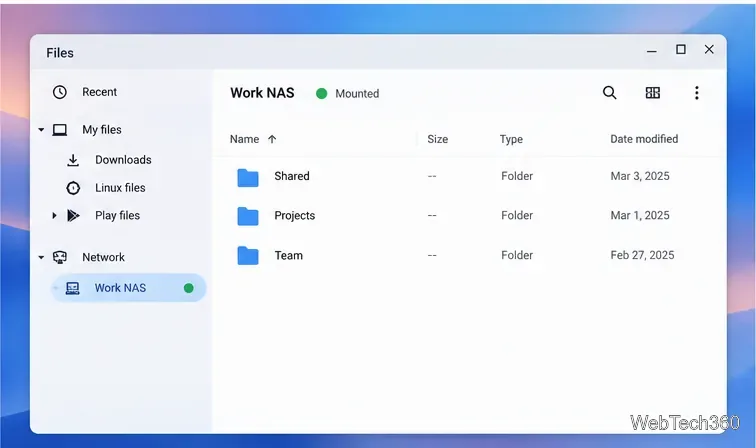Open Downloads in the sidebar

pyautogui.click(x=123, y=160)
